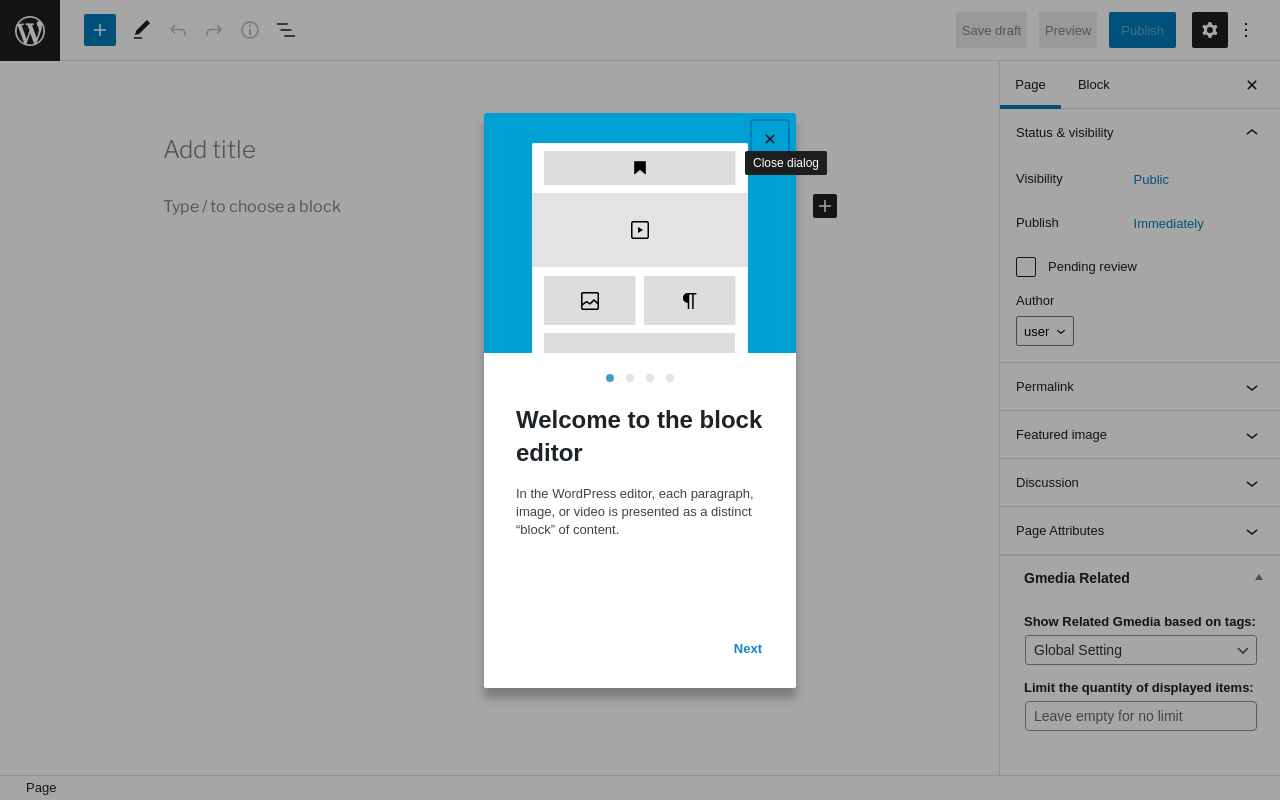Click the image icon in guide illustration
Viewport: 1280px width, 800px height.
590,301
